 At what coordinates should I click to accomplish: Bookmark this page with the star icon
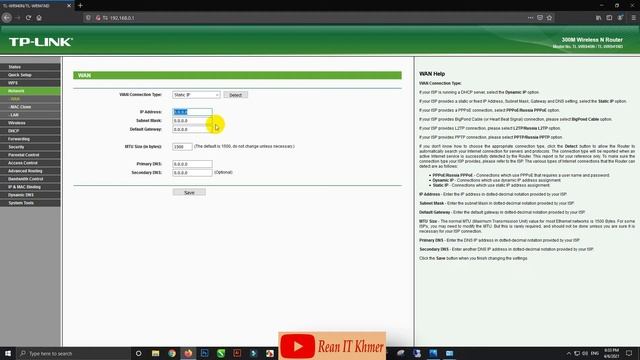coord(549,18)
